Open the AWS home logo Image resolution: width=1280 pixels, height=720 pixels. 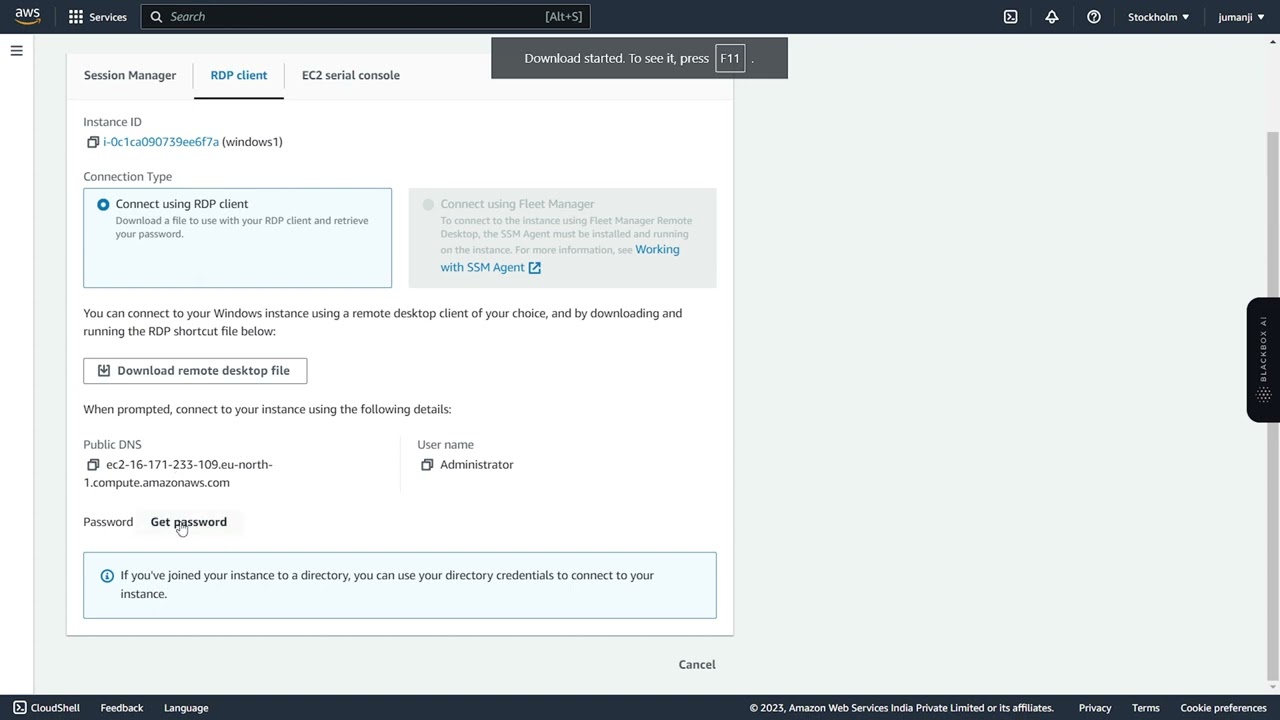click(x=27, y=16)
